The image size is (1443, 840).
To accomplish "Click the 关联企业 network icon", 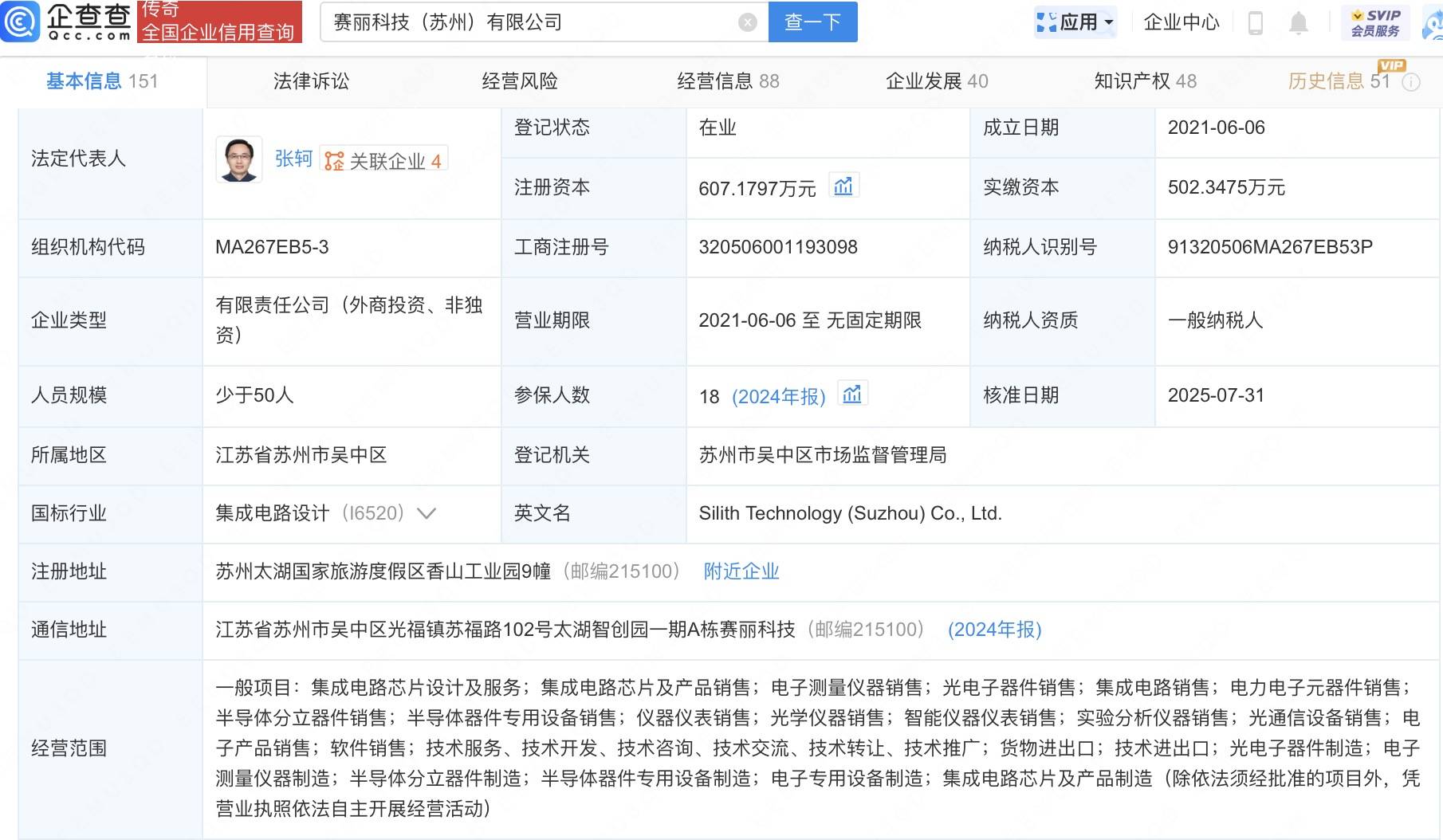I will tap(334, 161).
